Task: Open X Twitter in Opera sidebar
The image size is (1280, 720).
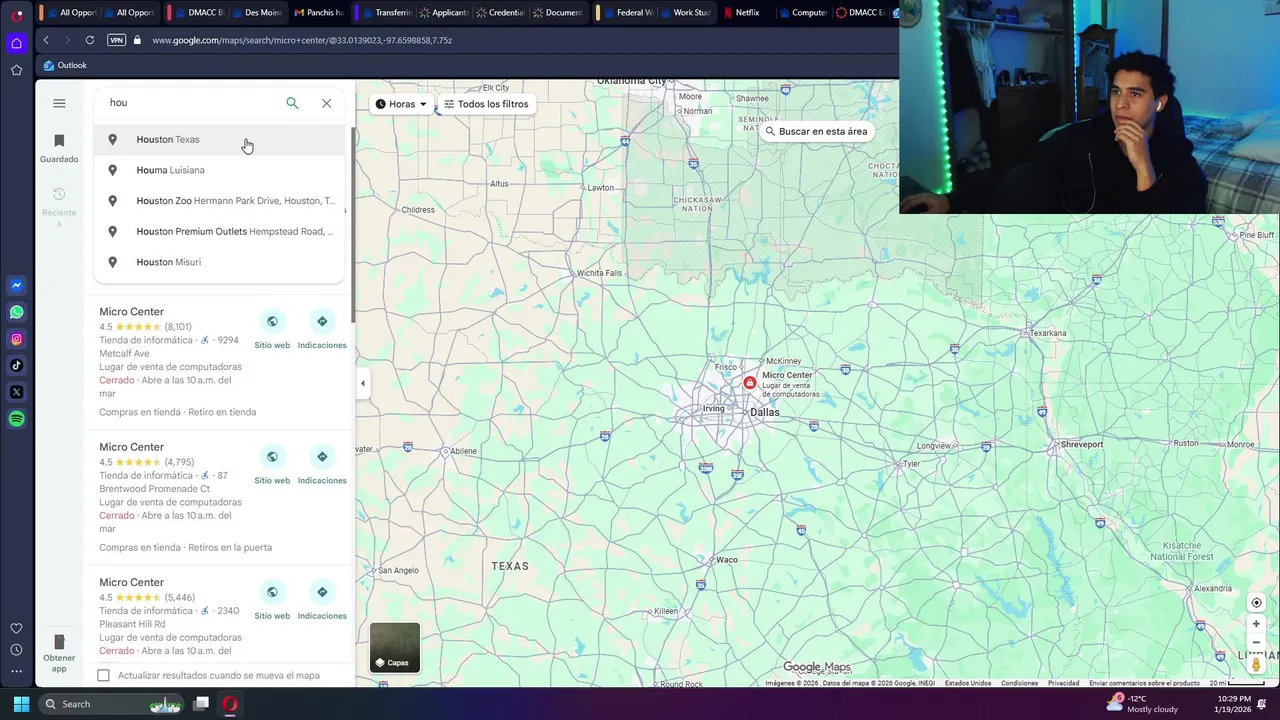Action: point(16,392)
